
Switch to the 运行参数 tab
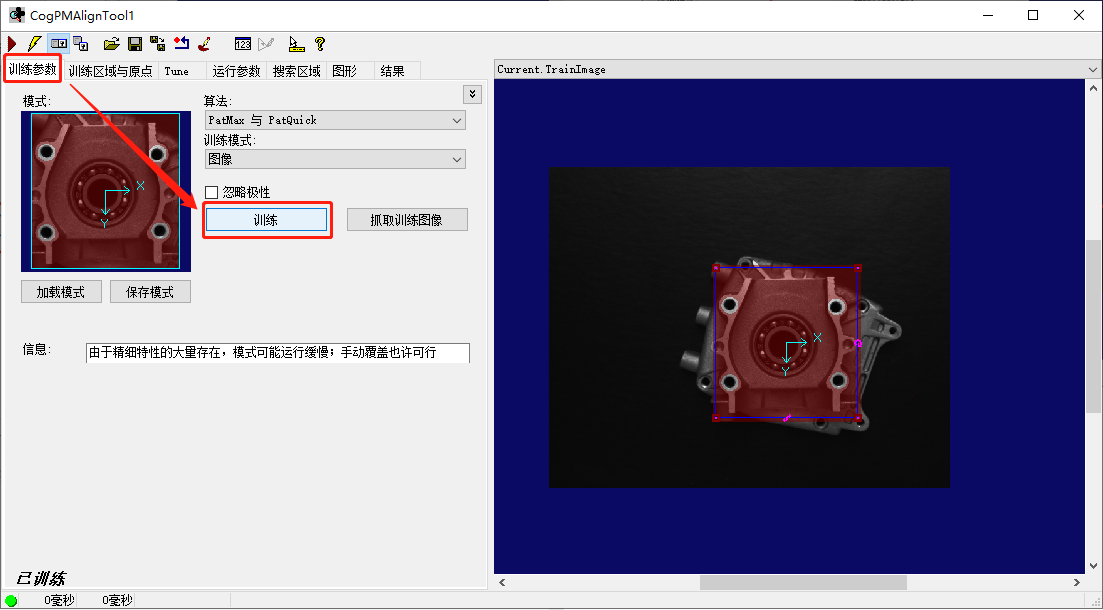point(236,71)
